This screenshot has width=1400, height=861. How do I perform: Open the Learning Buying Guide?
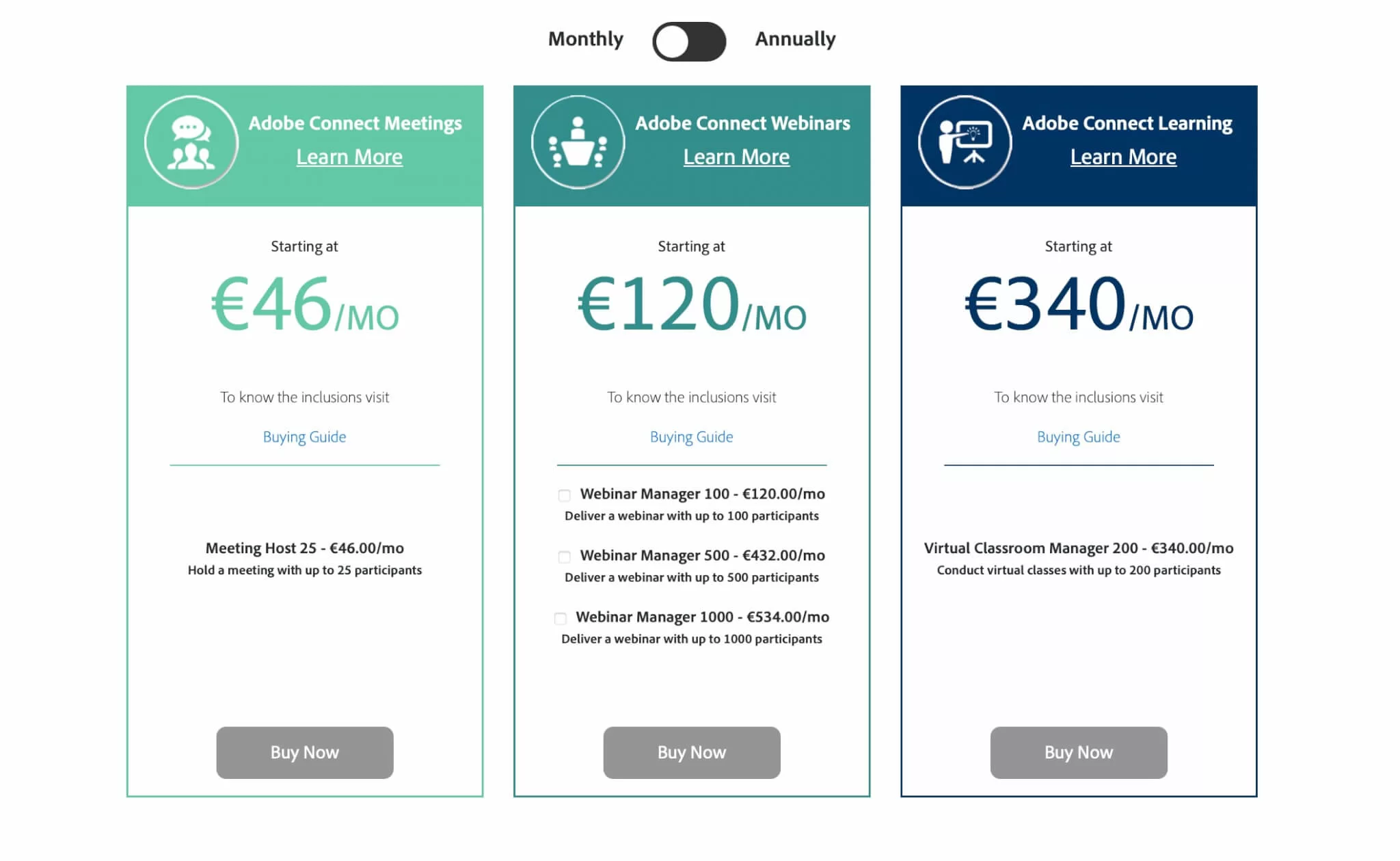(1078, 436)
